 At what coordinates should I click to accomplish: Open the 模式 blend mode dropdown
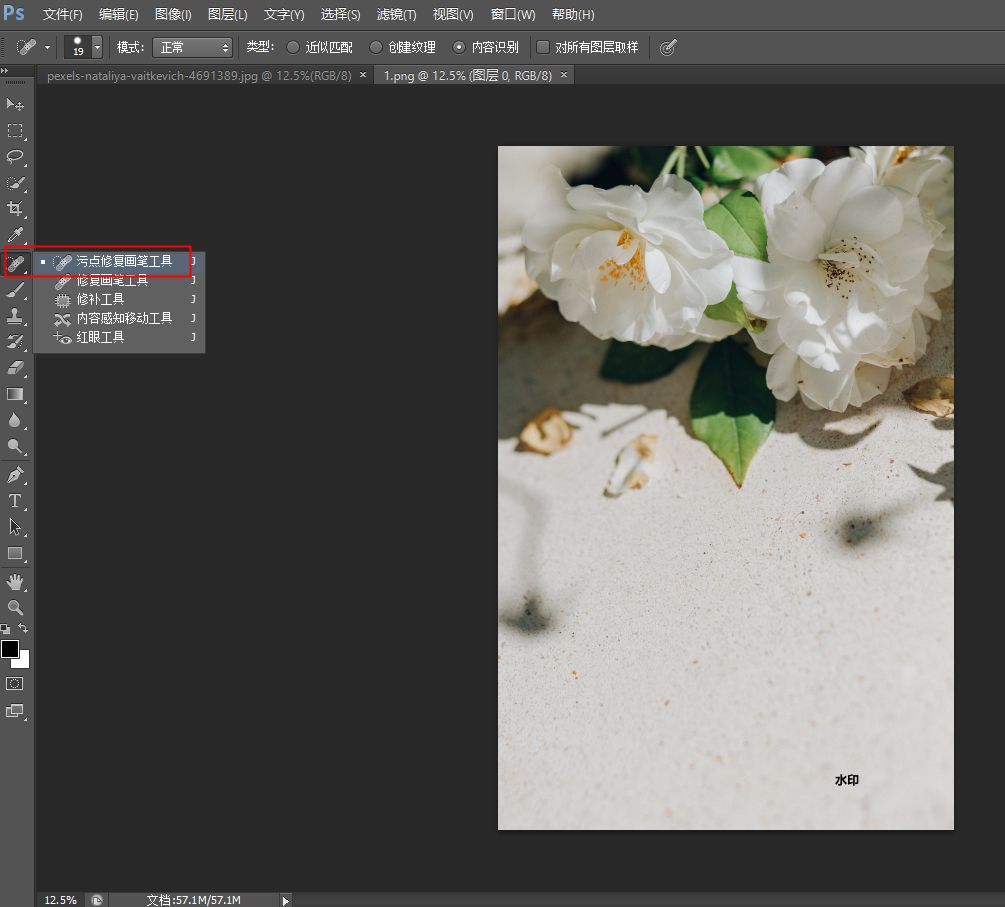coord(192,47)
